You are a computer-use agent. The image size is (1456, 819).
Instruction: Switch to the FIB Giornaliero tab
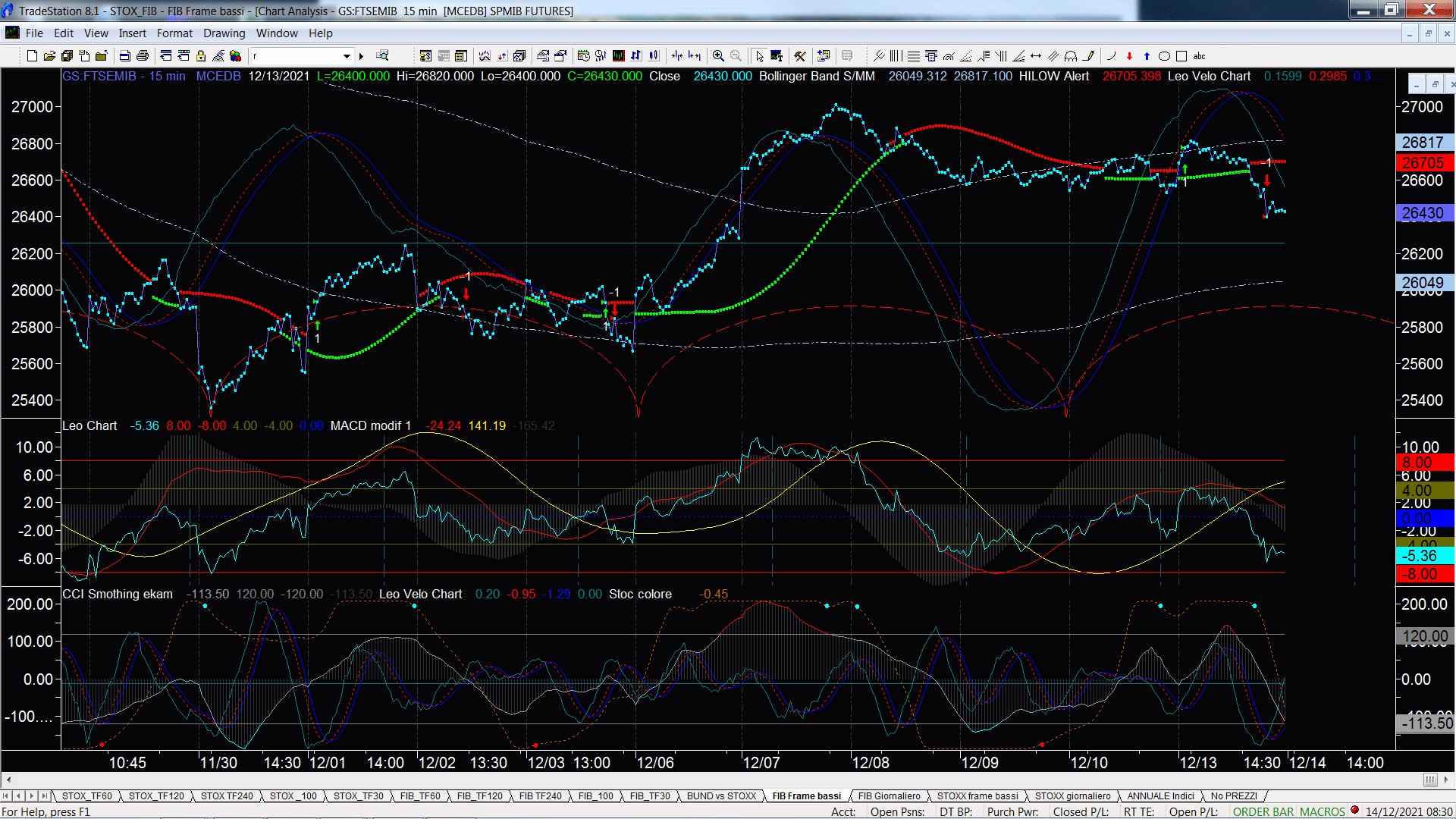(889, 795)
